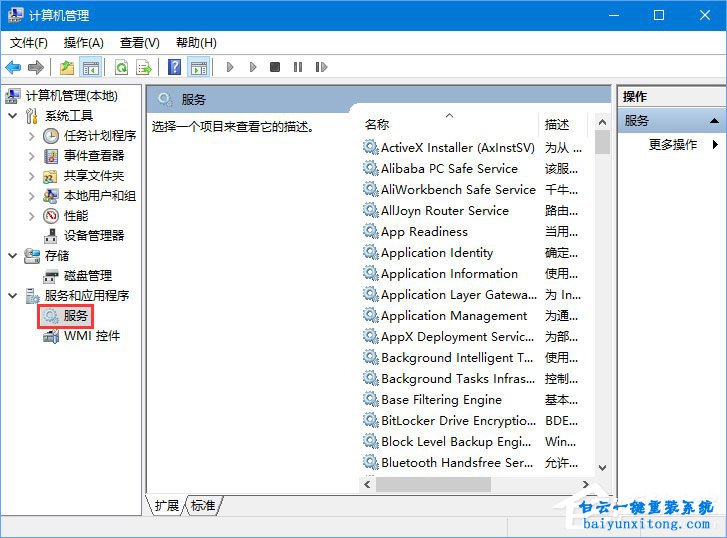Screen dimensions: 727x538
Task: Switch to the 标准 tab
Action: tap(203, 505)
